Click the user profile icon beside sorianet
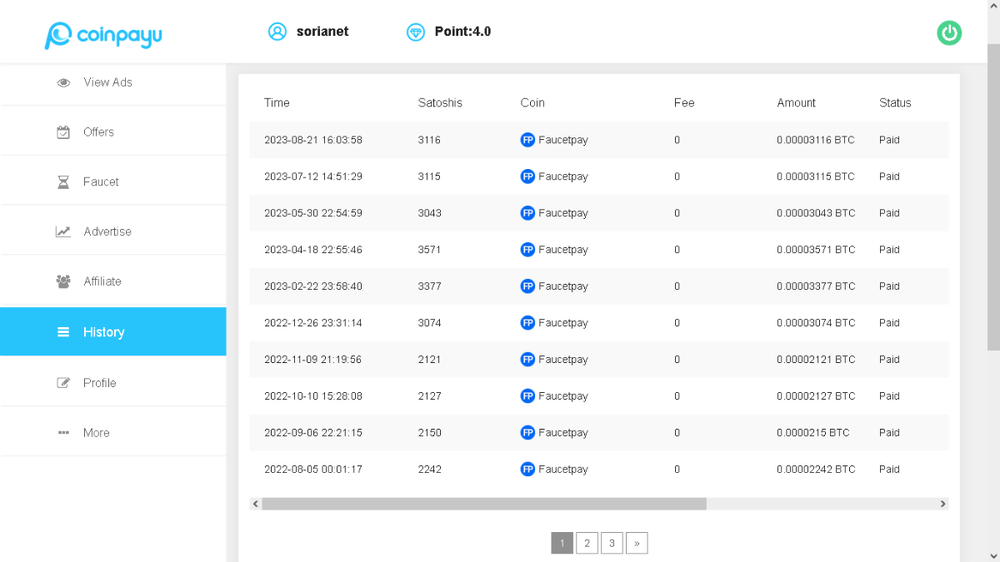Image resolution: width=1000 pixels, height=562 pixels. point(277,32)
